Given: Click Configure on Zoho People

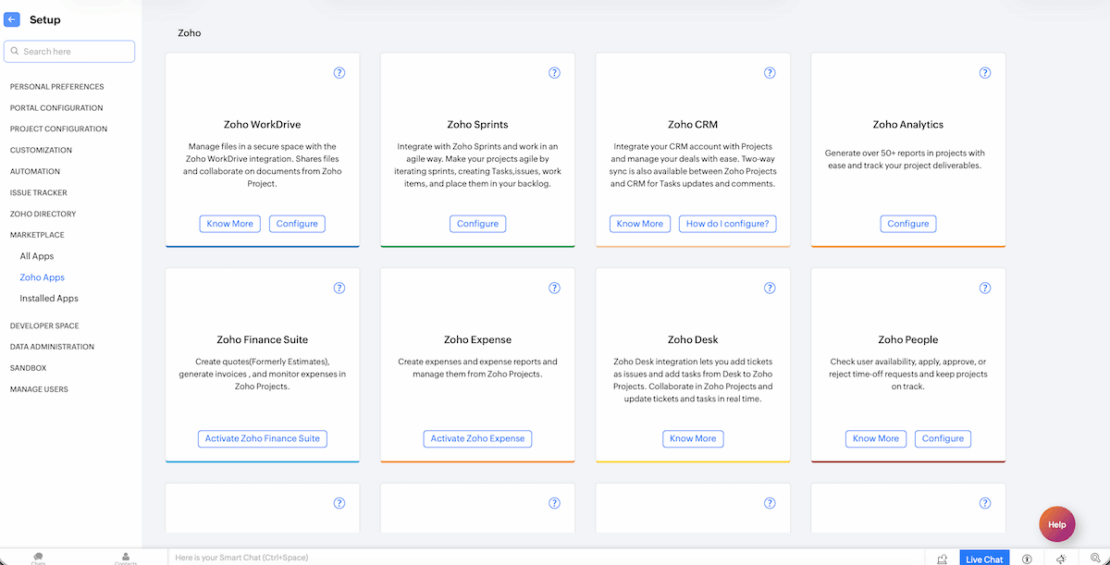Looking at the screenshot, I should click(x=943, y=439).
